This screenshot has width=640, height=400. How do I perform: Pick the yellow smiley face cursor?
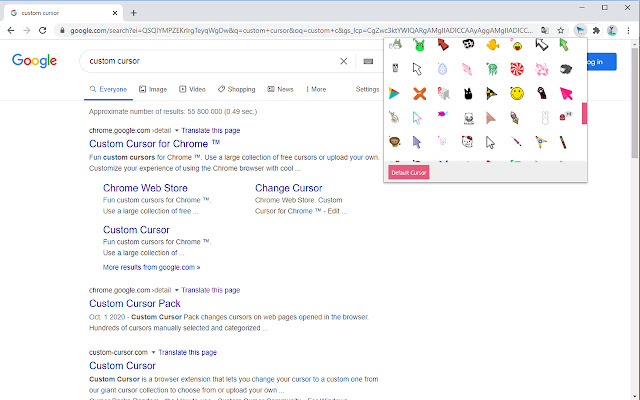pos(517,93)
